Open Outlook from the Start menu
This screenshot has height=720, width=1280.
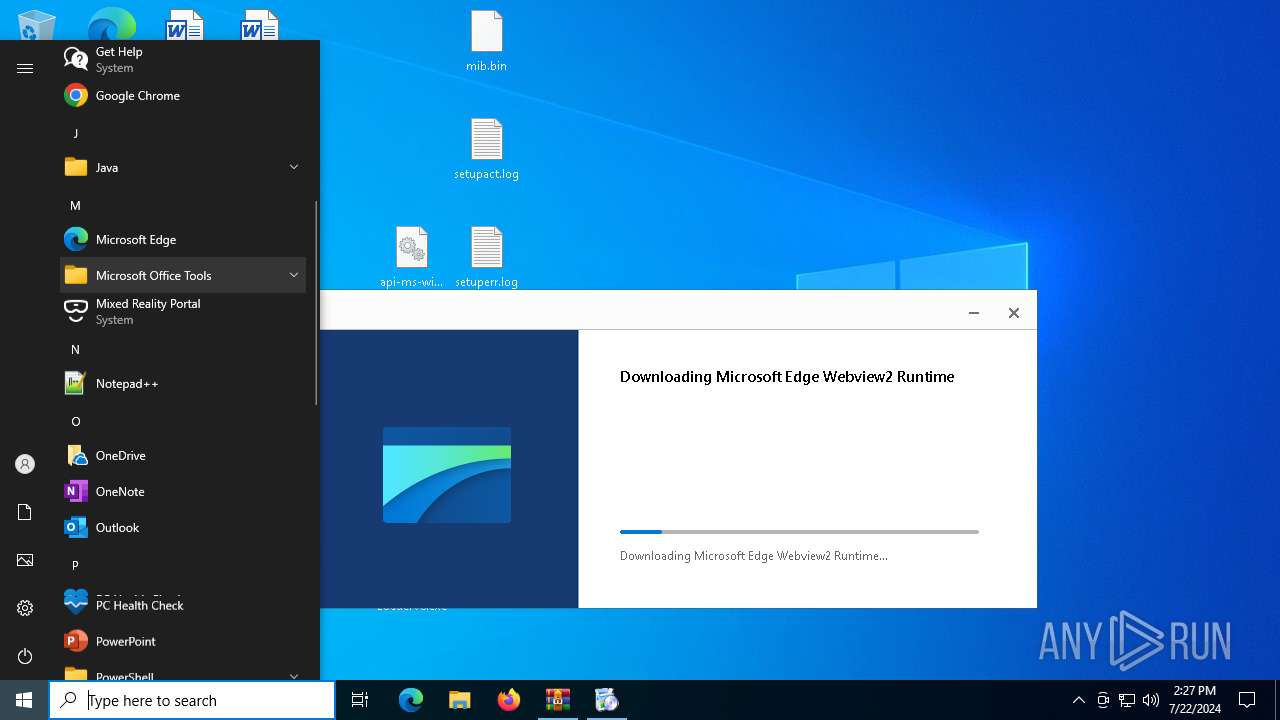(183, 528)
